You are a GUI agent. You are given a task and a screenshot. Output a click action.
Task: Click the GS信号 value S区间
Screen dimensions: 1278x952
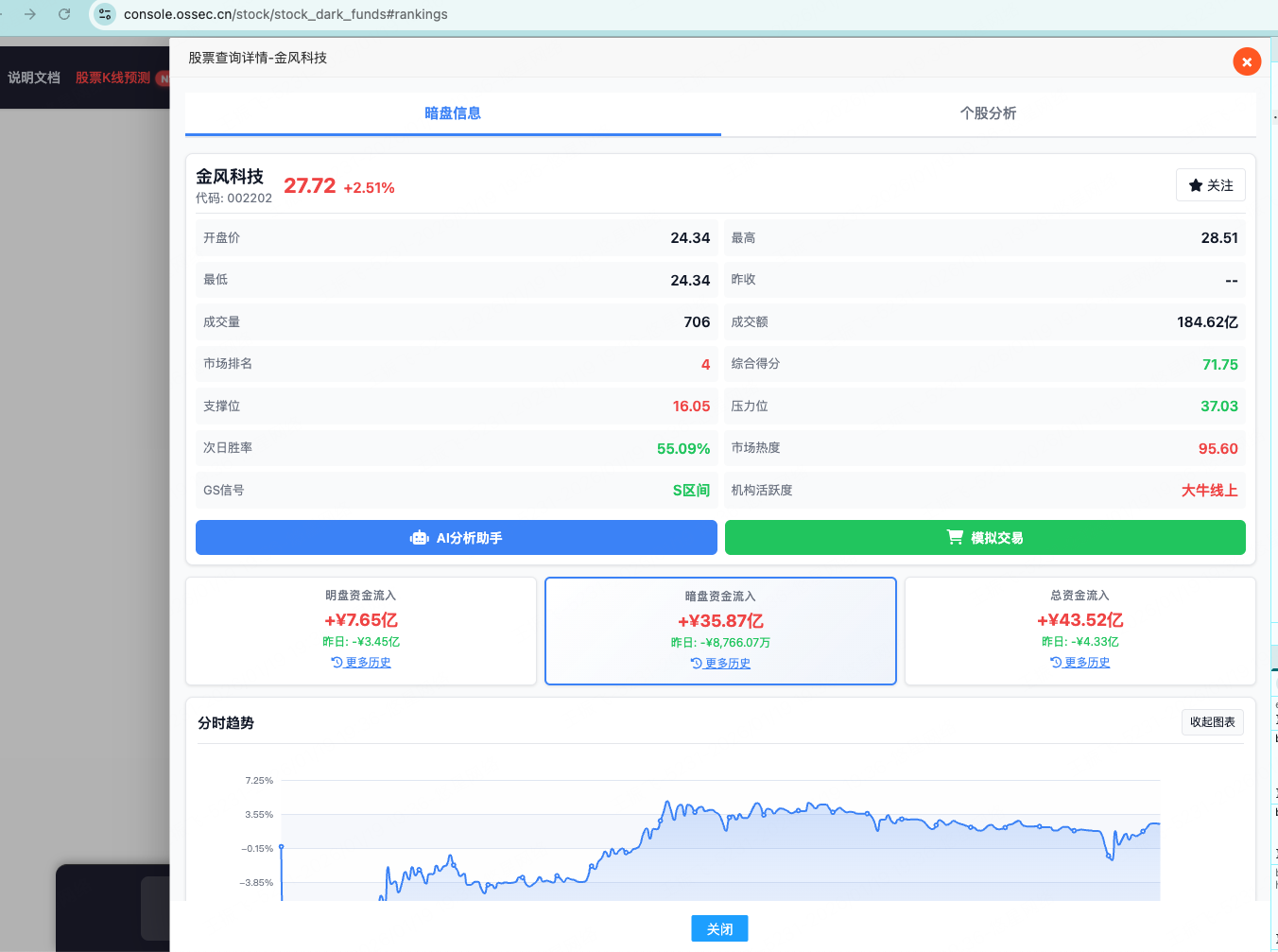click(691, 491)
